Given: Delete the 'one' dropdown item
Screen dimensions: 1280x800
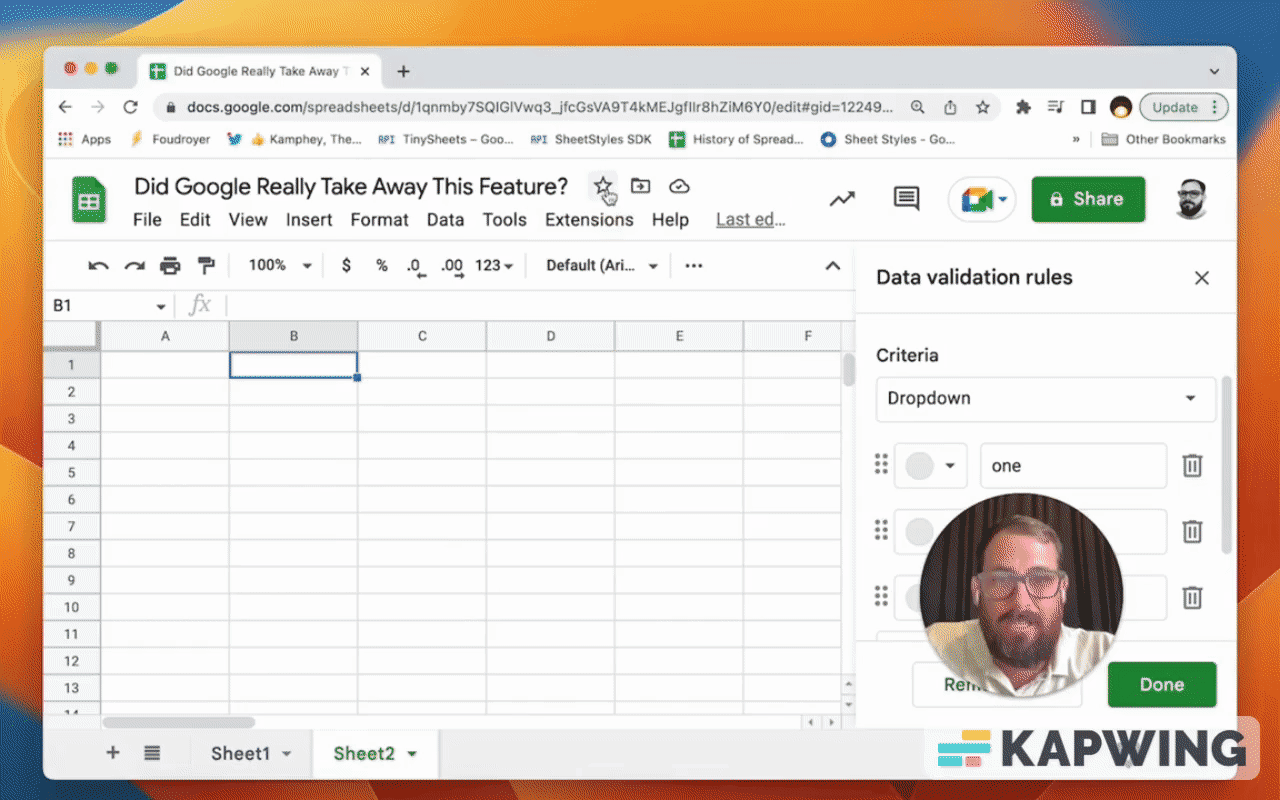Looking at the screenshot, I should point(1192,465).
